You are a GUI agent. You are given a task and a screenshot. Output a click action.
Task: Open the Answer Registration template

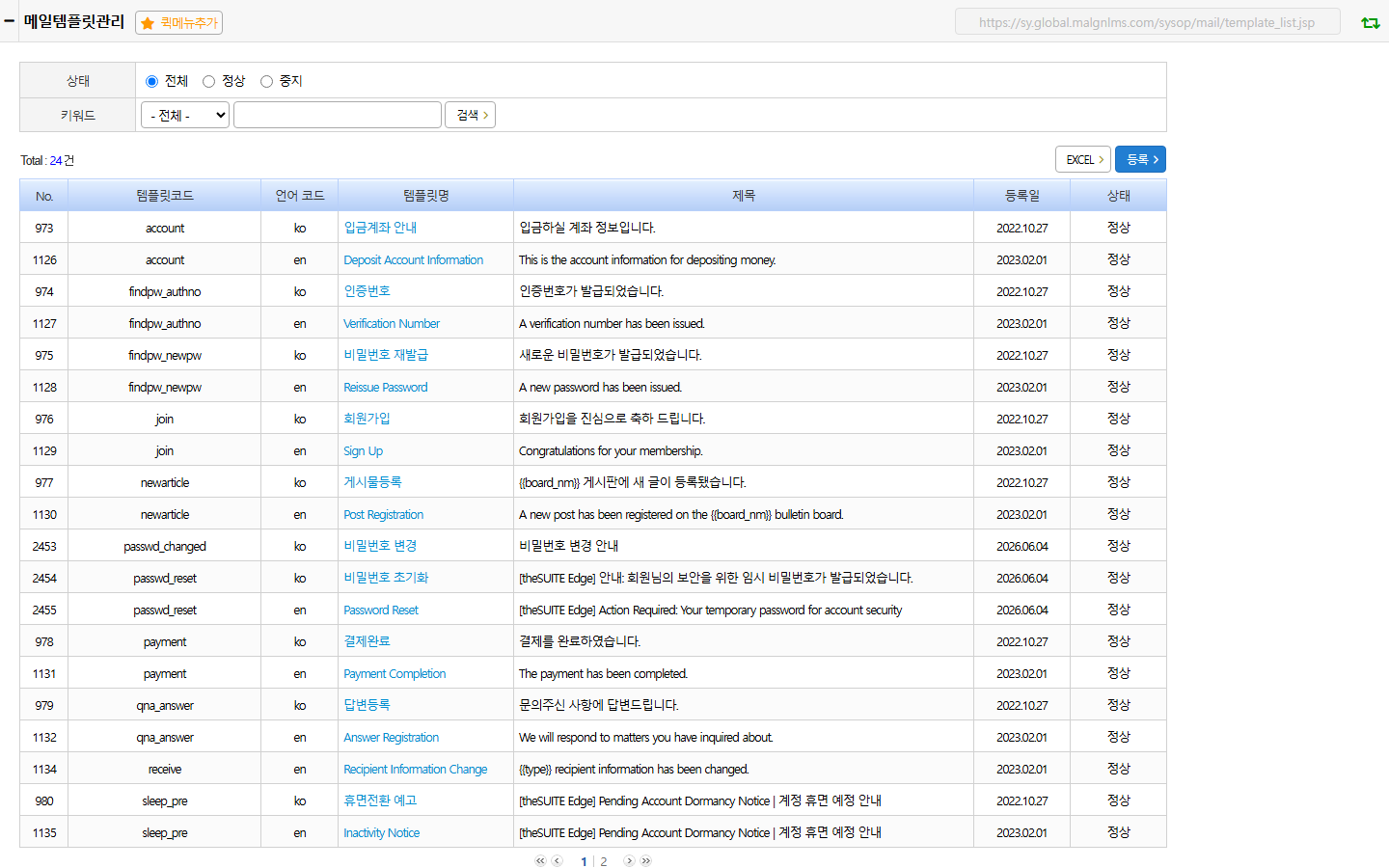coord(392,737)
